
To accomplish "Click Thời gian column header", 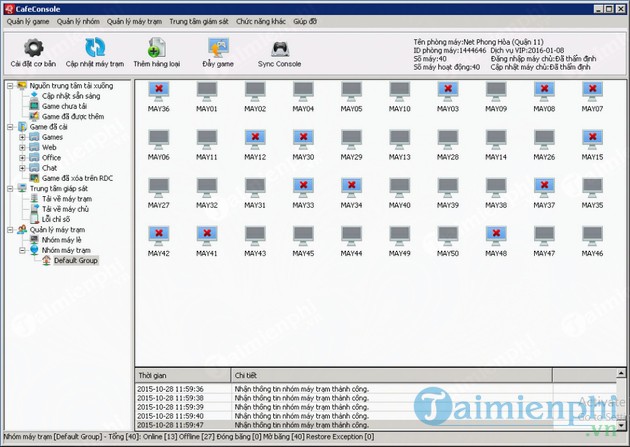I will (183, 376).
